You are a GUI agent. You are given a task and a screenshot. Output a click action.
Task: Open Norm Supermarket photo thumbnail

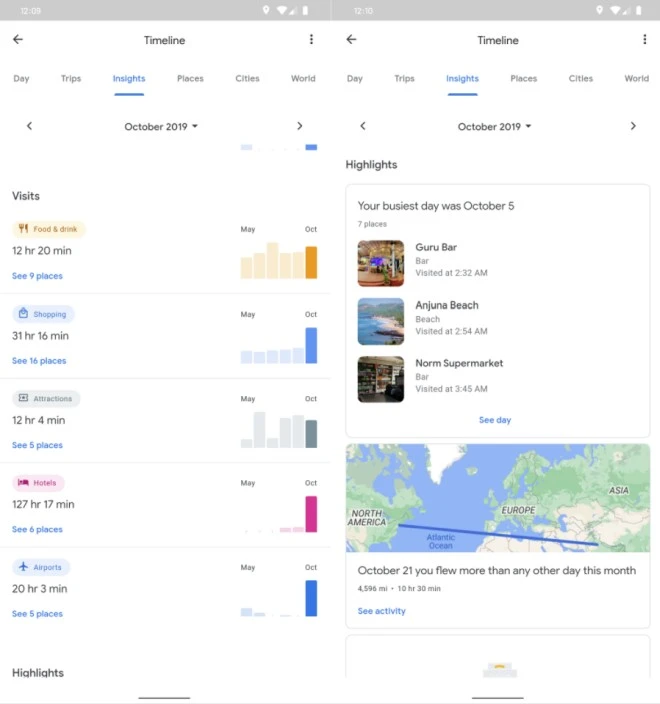(x=381, y=379)
